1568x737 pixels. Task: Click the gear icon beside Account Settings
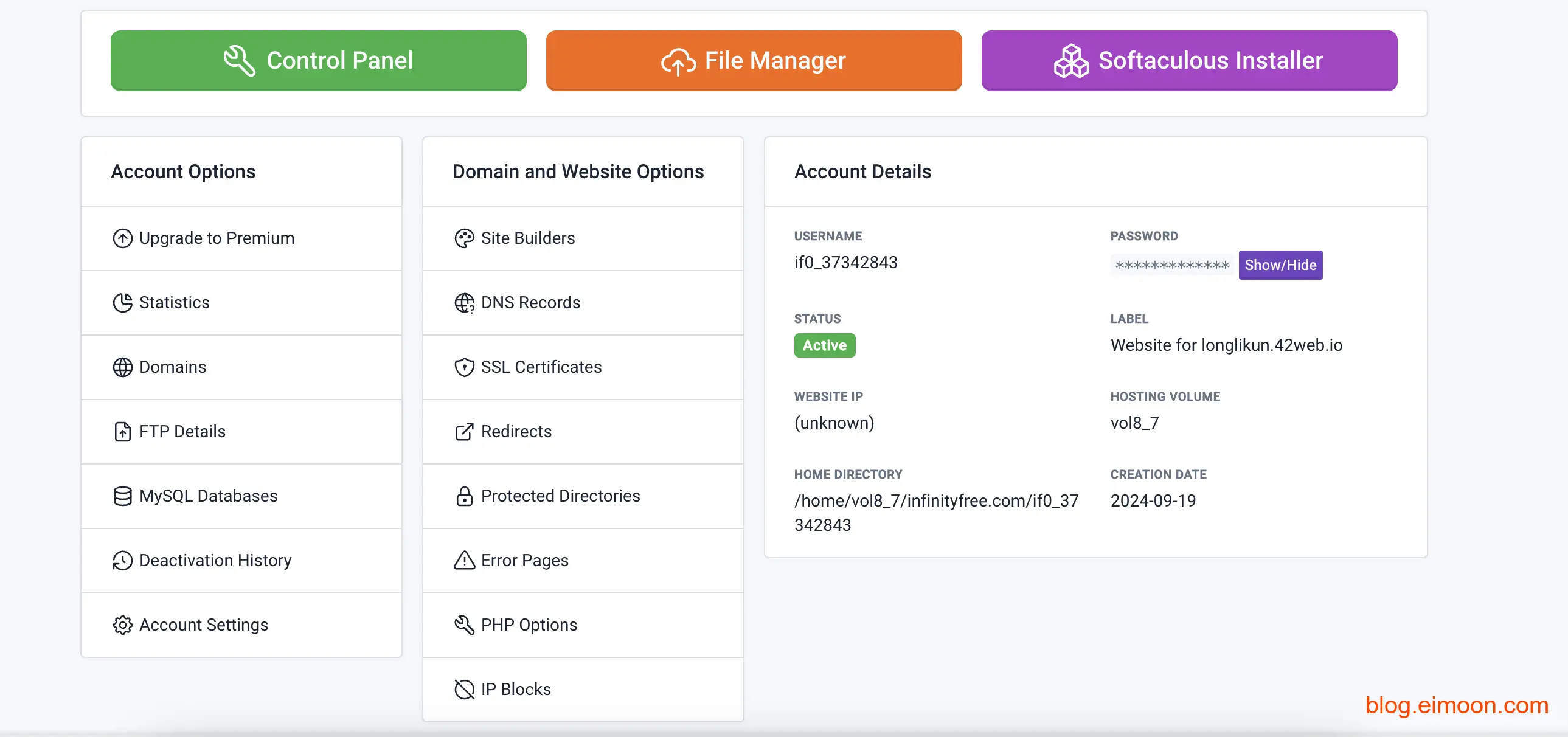coord(122,625)
